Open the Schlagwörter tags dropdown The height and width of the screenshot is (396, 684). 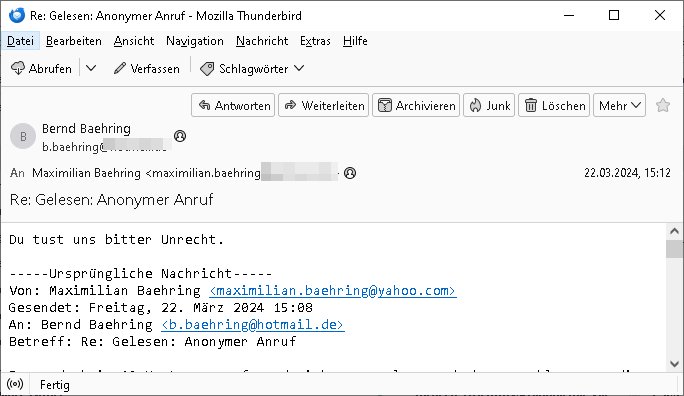coord(252,68)
